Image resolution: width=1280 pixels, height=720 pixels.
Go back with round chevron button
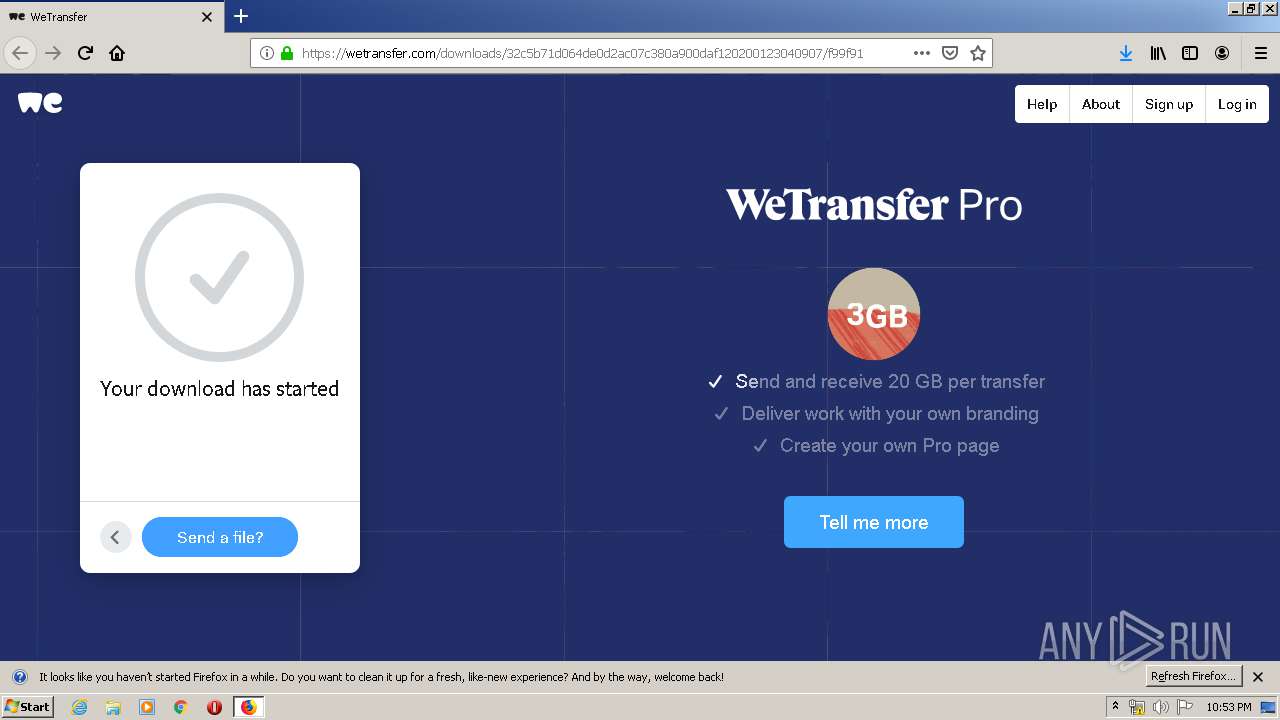coord(115,537)
